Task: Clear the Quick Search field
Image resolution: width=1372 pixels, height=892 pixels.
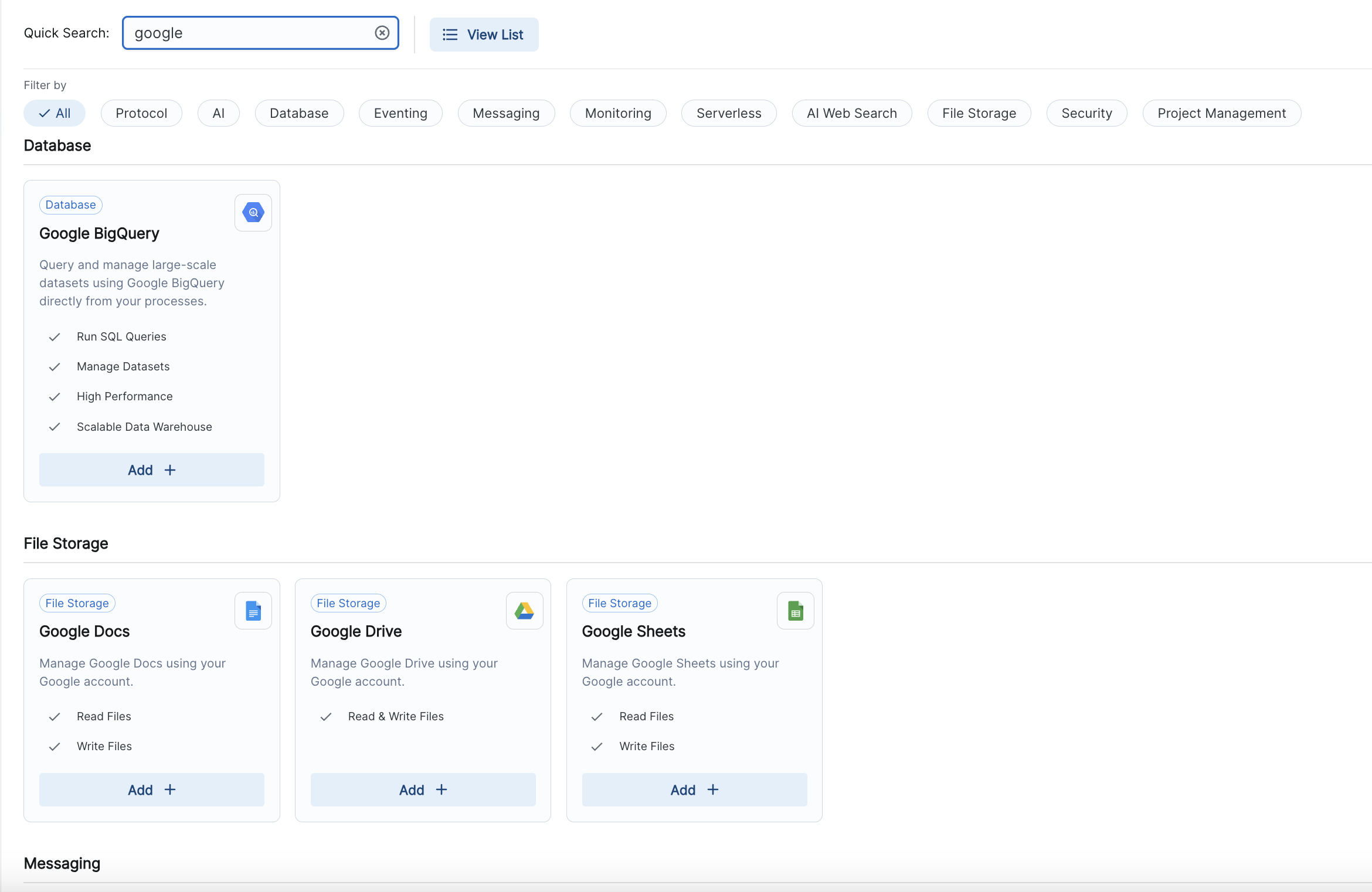Action: [x=382, y=33]
